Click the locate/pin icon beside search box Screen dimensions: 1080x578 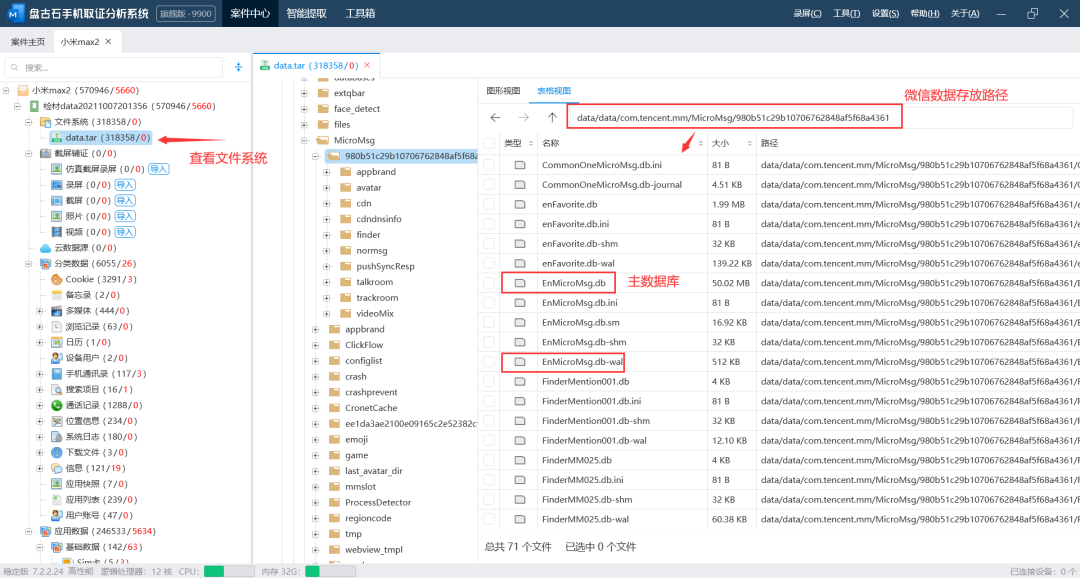point(238,67)
